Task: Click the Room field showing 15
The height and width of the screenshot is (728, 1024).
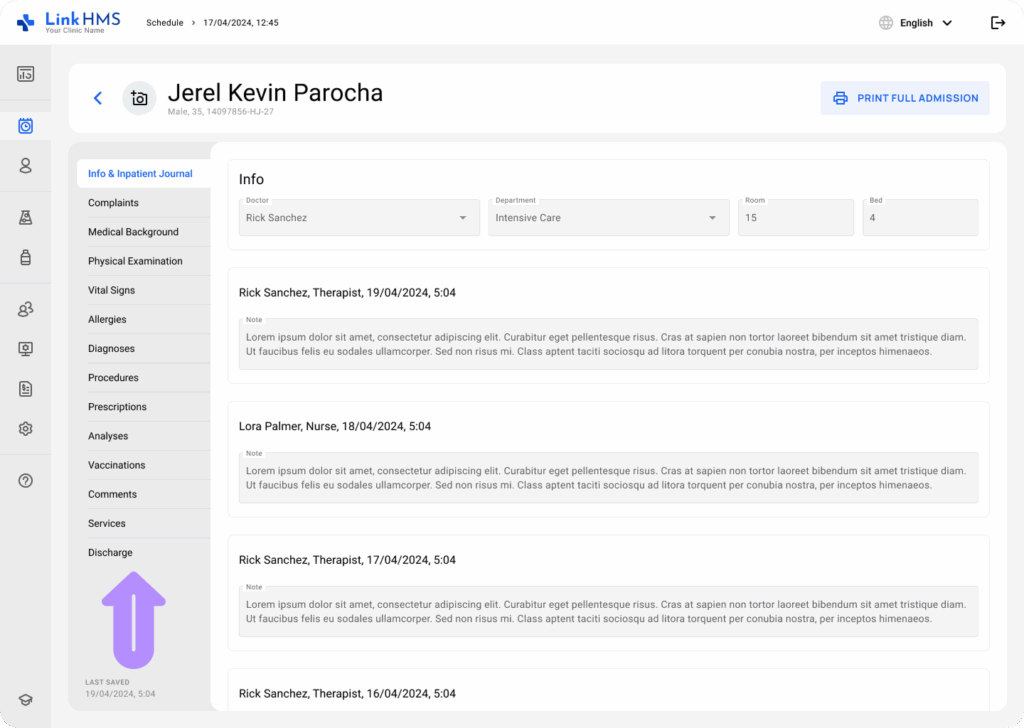Action: pos(795,217)
